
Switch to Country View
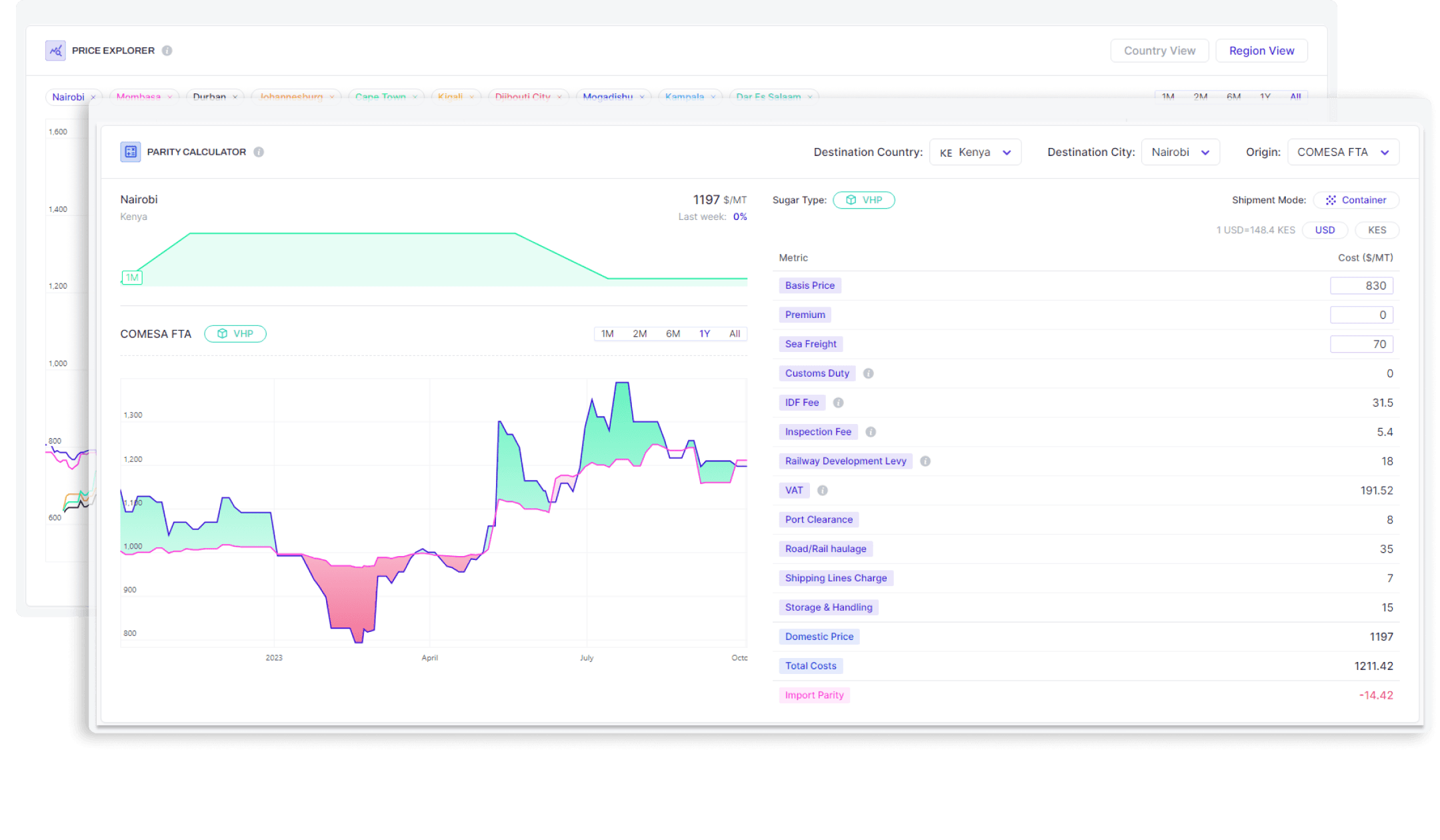point(1159,51)
